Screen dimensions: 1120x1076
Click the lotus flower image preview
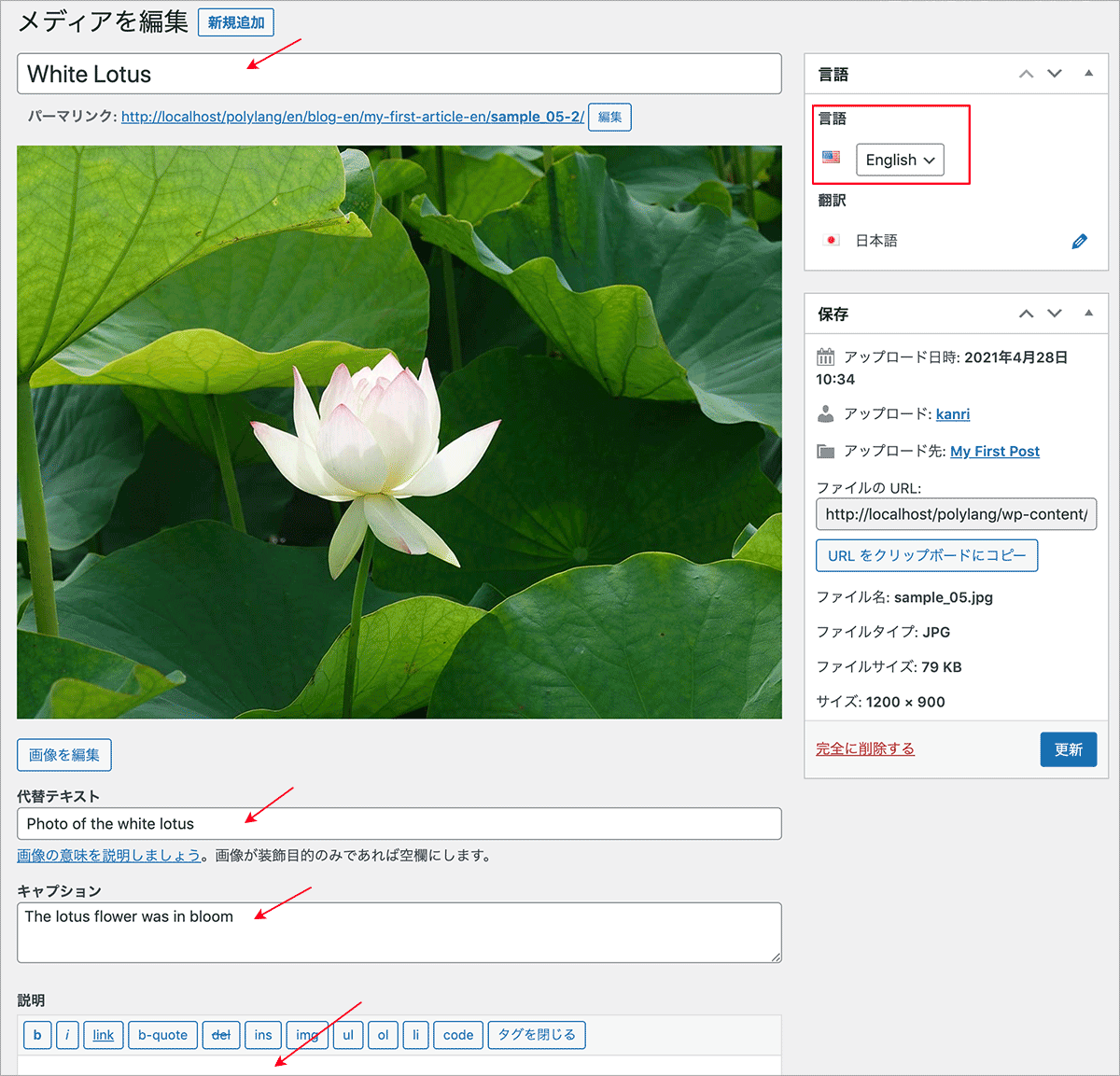399,431
